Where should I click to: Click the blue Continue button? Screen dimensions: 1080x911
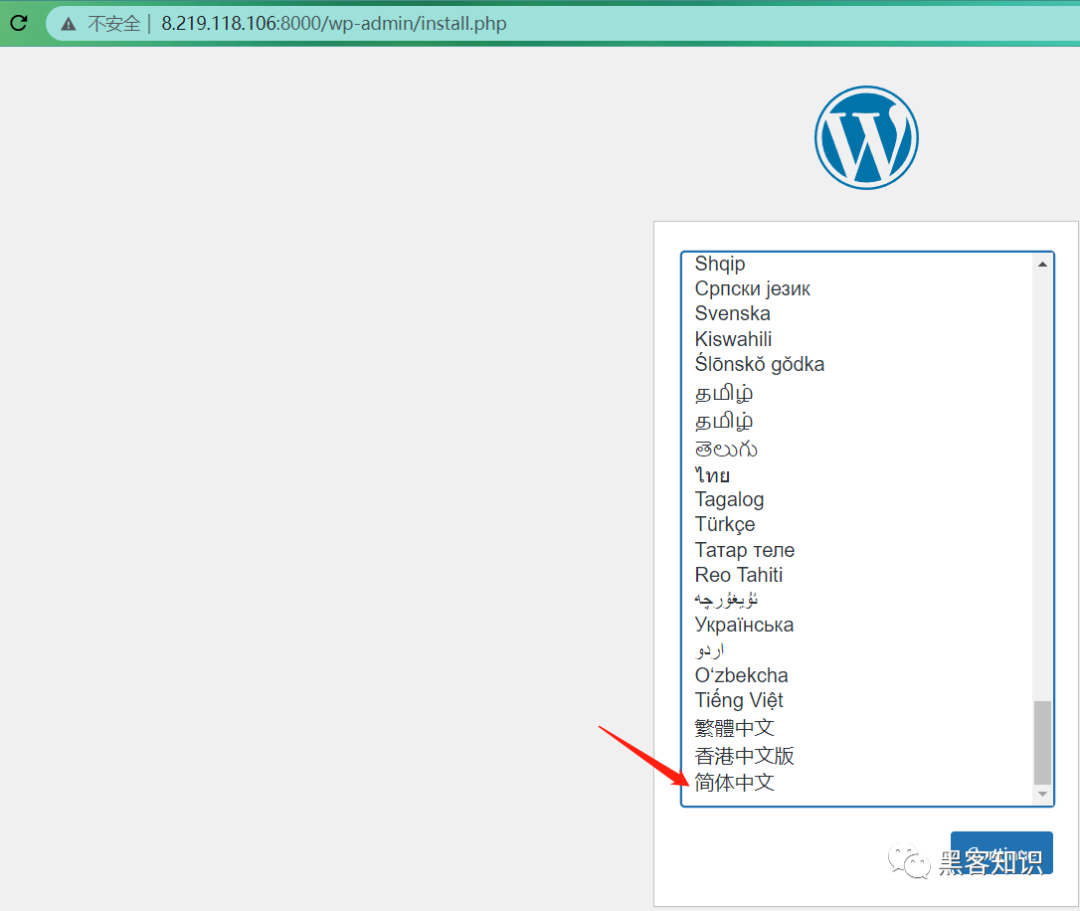1001,852
